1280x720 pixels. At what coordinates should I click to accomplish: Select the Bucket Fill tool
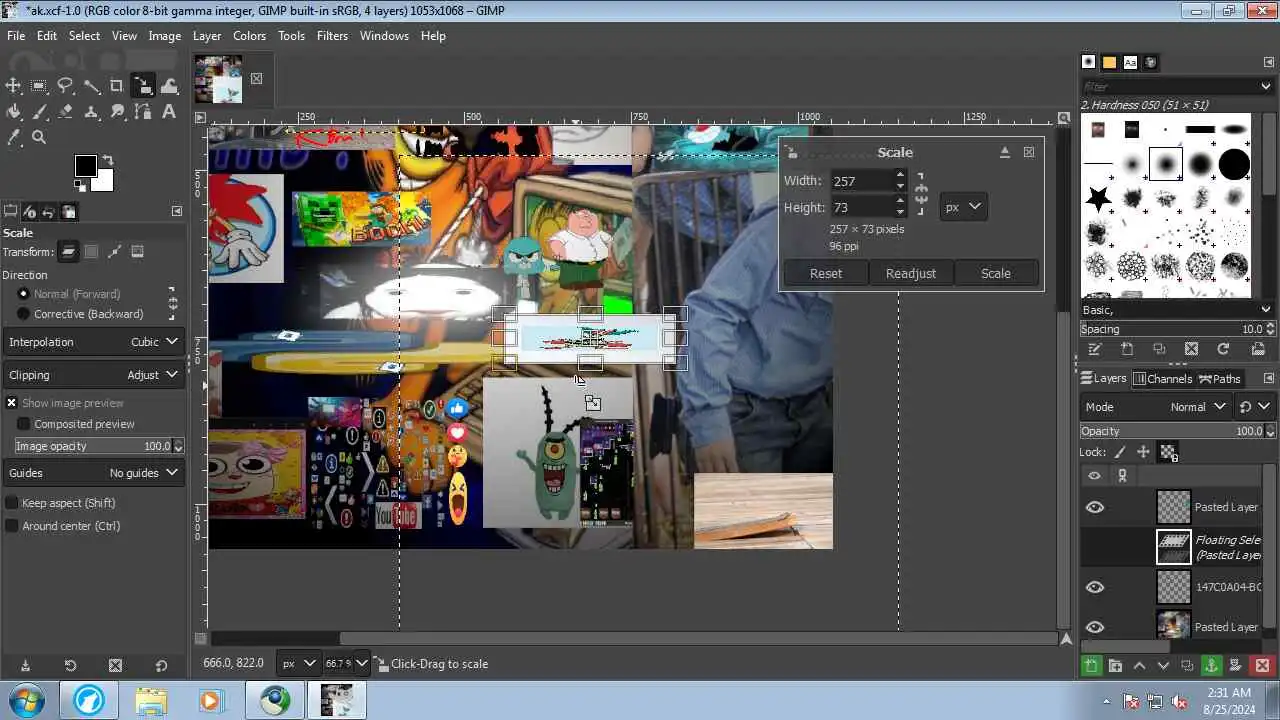(14, 112)
